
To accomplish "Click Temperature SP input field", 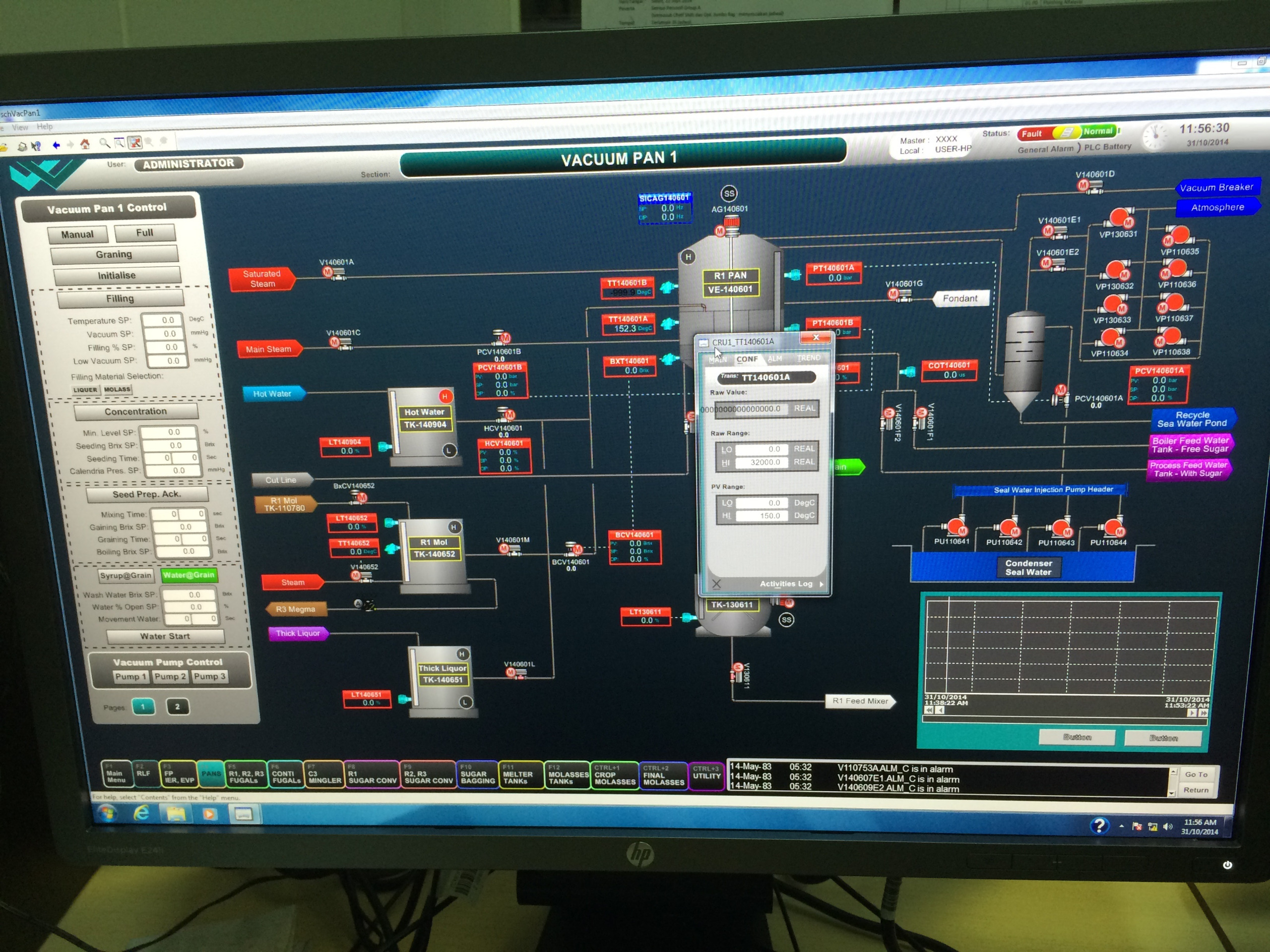I will point(163,320).
